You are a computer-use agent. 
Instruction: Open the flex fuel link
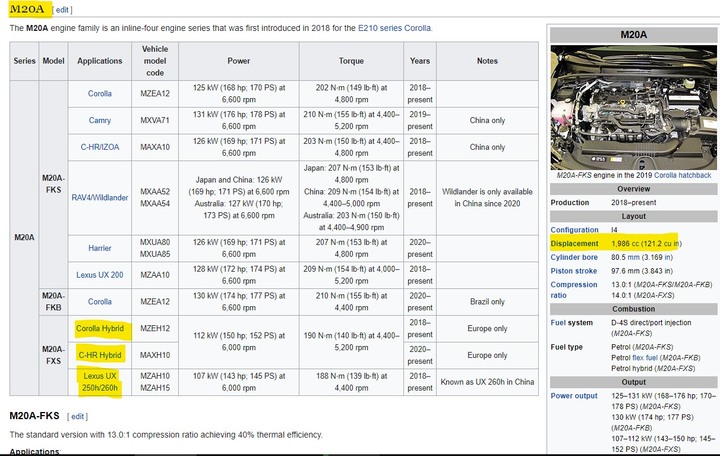click(644, 358)
